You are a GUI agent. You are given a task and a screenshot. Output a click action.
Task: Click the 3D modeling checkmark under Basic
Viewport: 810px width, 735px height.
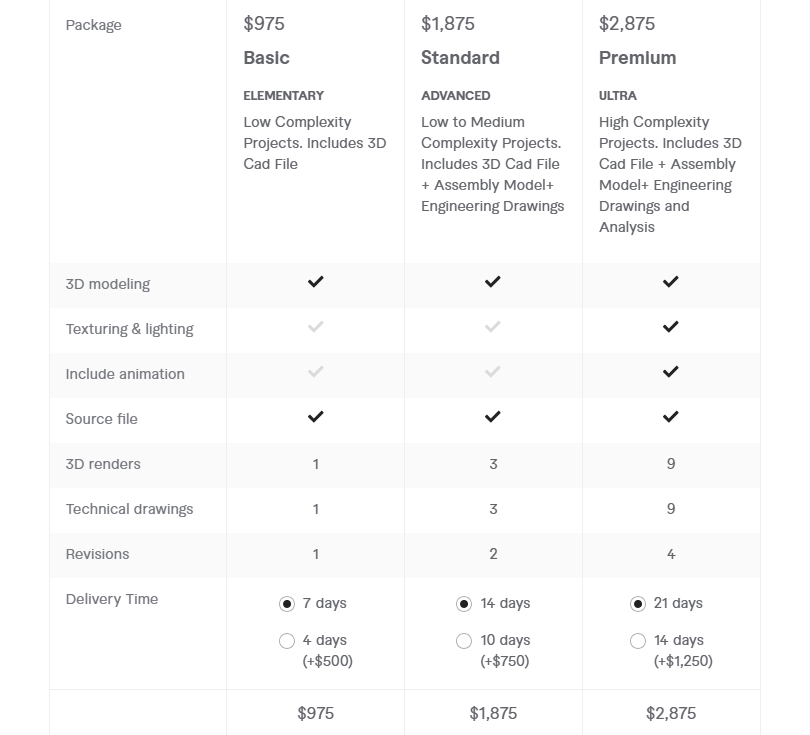point(315,284)
